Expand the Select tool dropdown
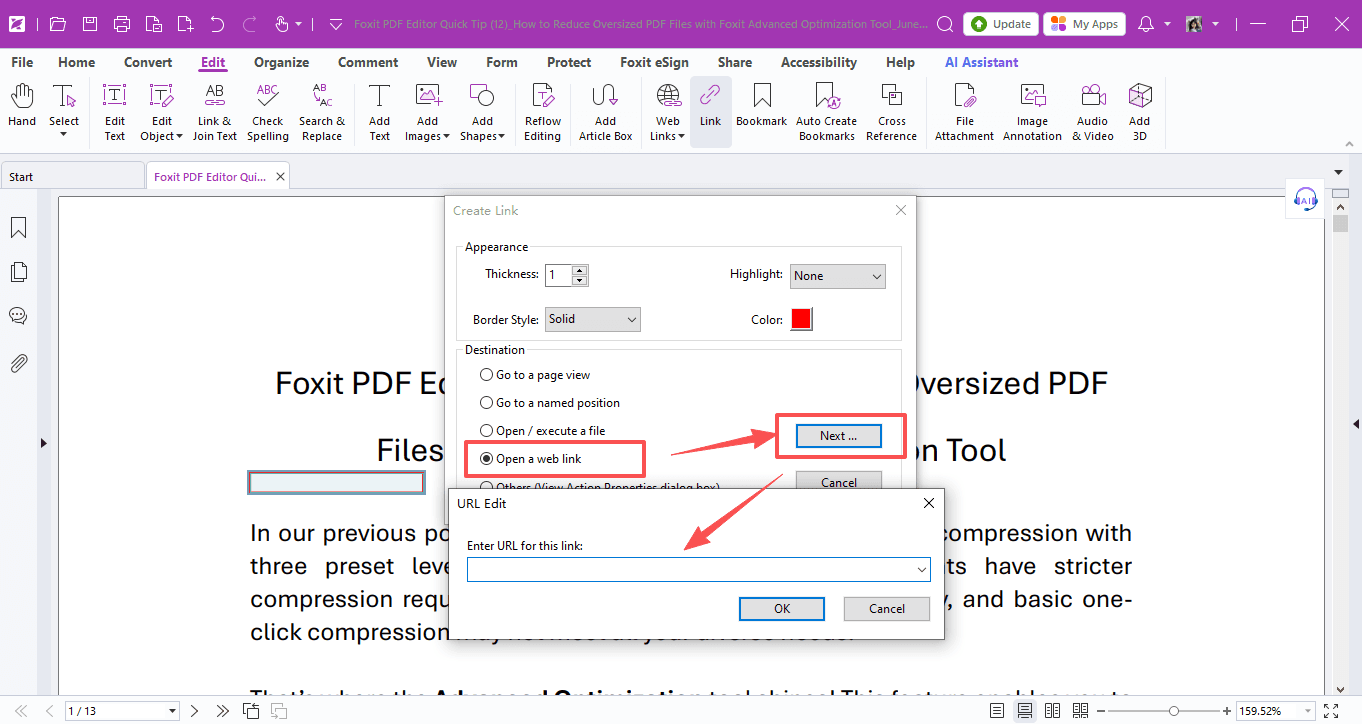 [64, 135]
